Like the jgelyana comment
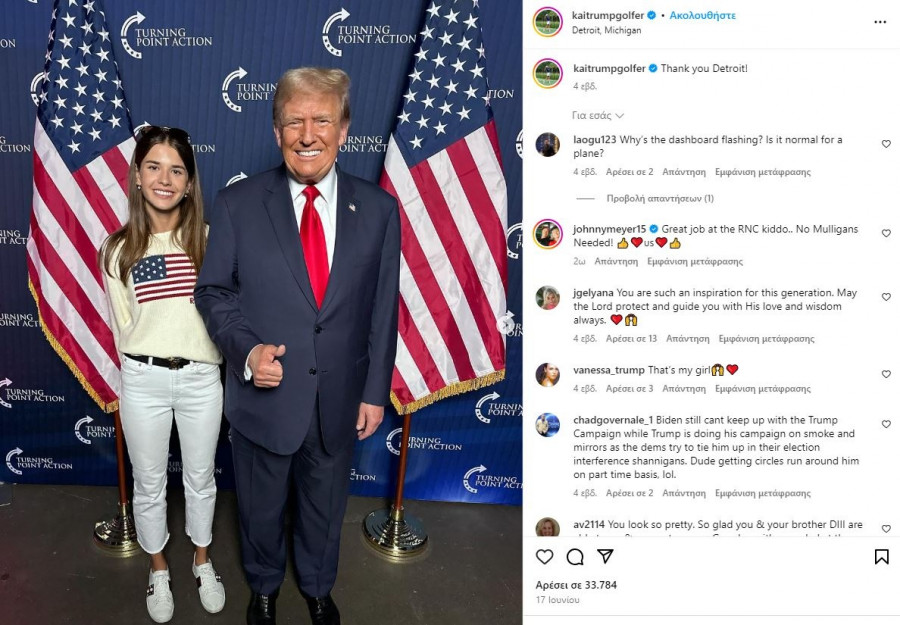 886,297
